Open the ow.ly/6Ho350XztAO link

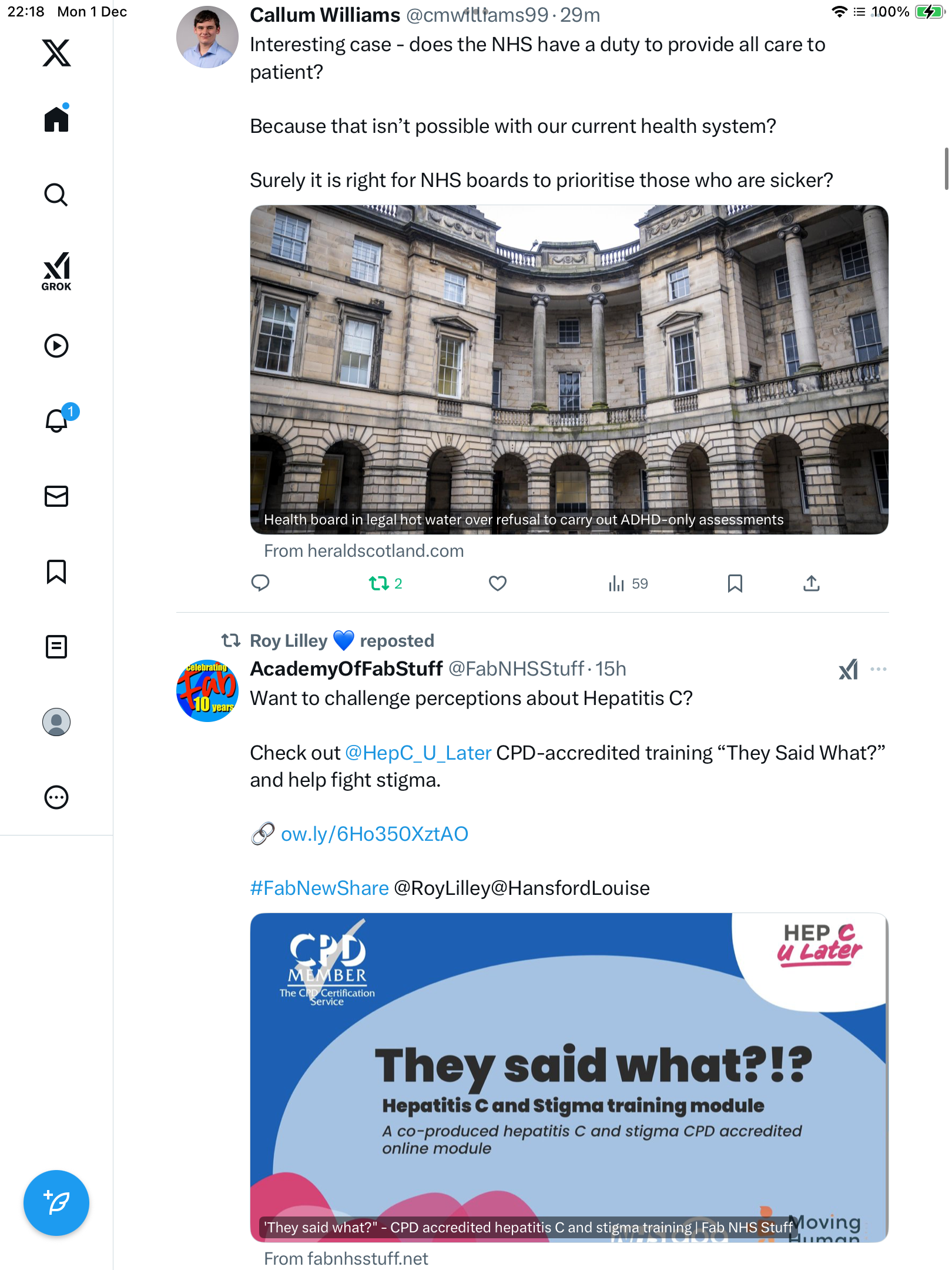coord(374,834)
